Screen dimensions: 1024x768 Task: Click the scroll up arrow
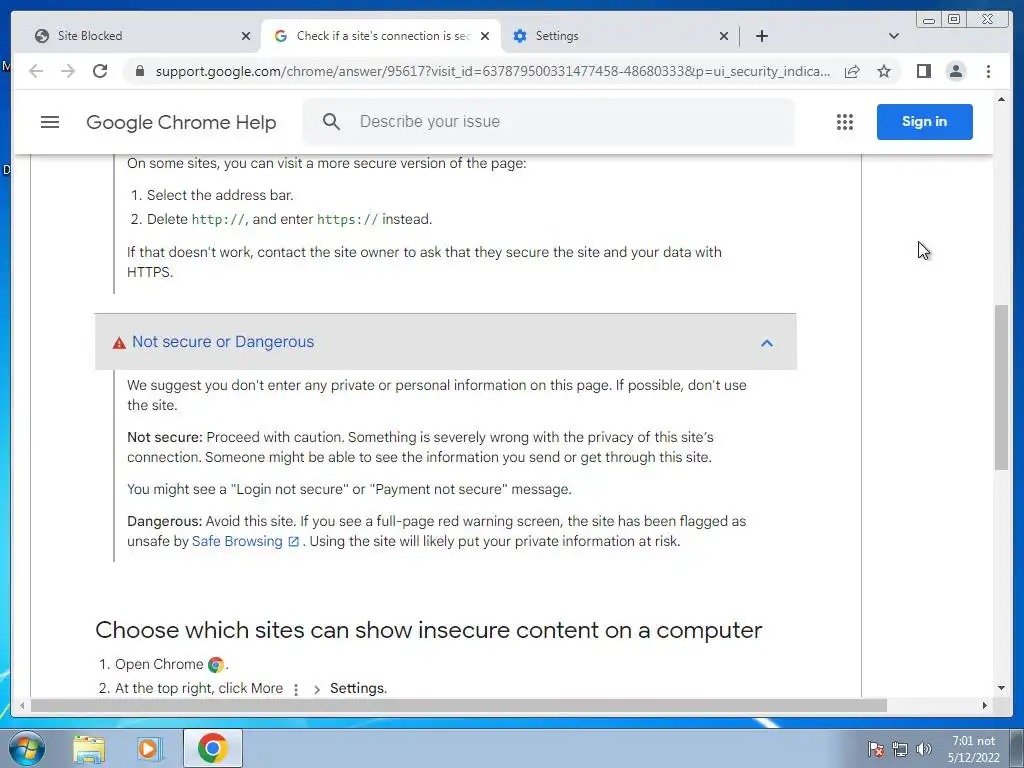pos(1001,99)
